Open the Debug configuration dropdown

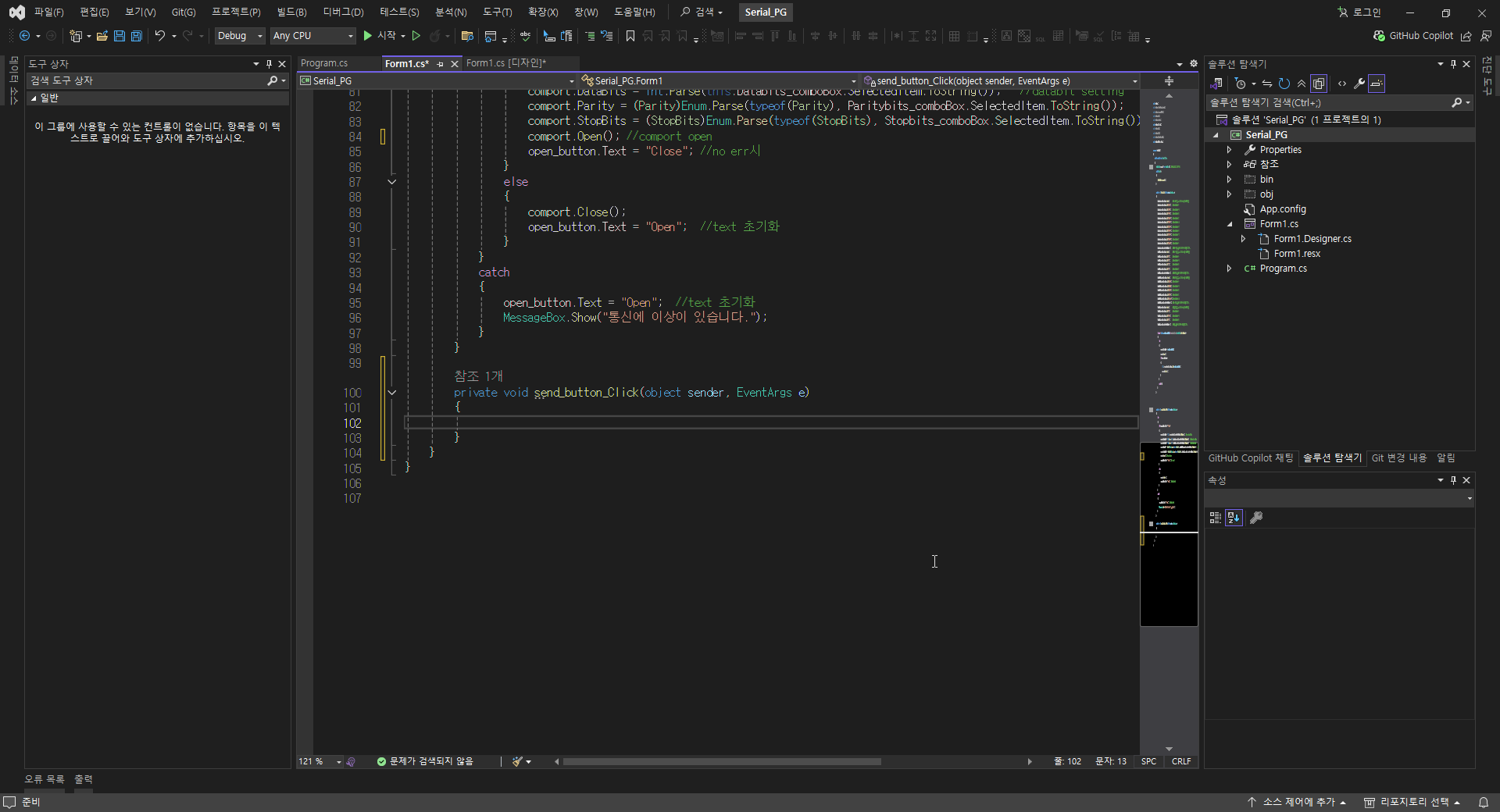coord(240,36)
